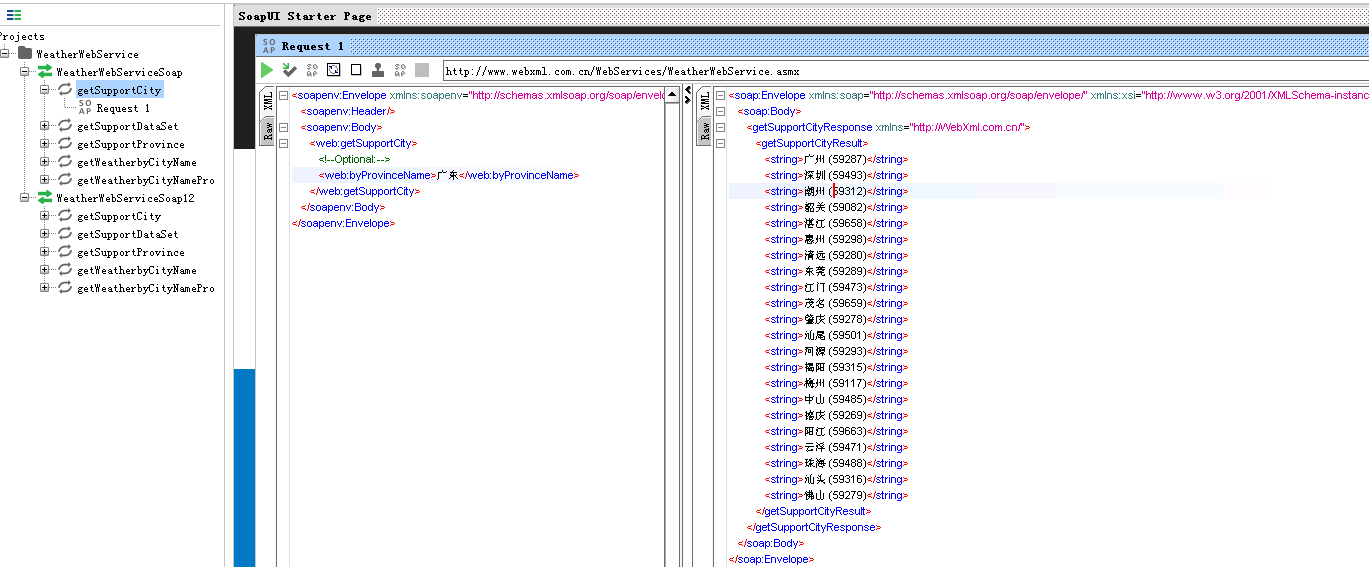This screenshot has width=1369, height=567.
Task: Click the operation icon of the highlighted getSupportCity
Action: pyautogui.click(x=65, y=90)
